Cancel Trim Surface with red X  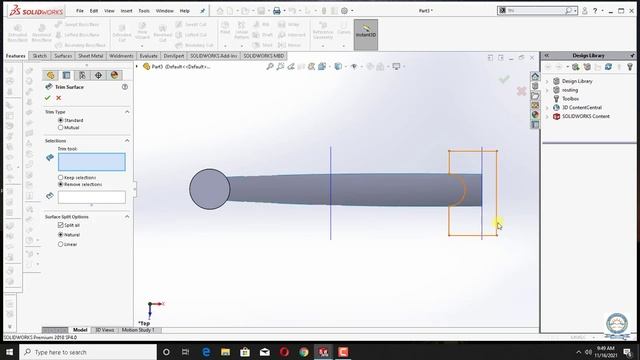click(59, 98)
